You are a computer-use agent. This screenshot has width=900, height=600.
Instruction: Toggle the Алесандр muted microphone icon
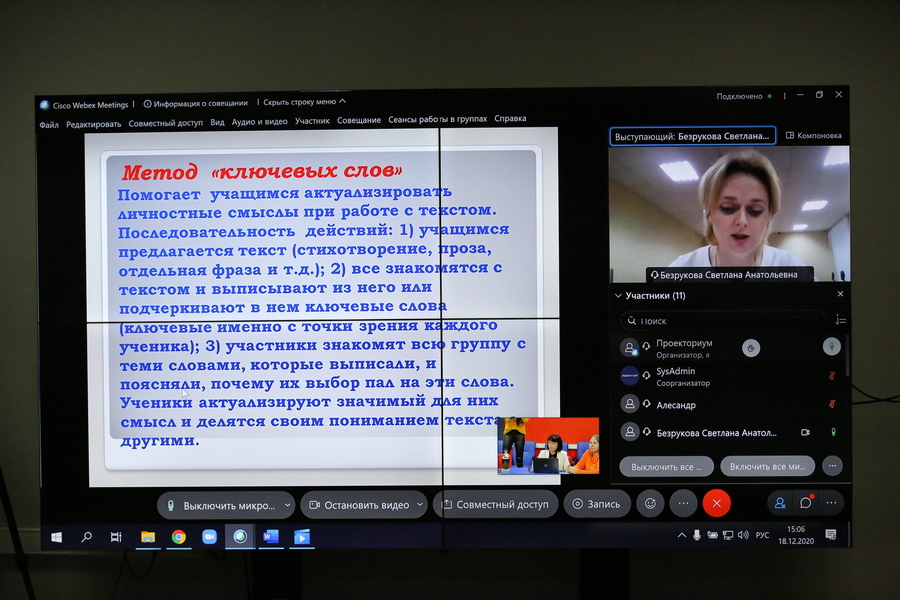(831, 405)
